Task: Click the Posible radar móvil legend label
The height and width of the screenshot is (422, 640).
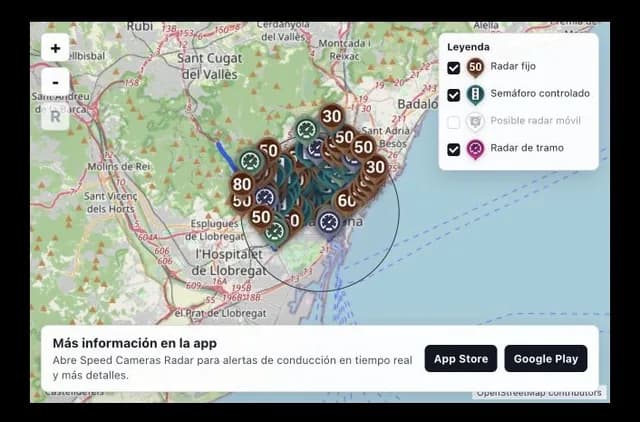Action: 536,121
